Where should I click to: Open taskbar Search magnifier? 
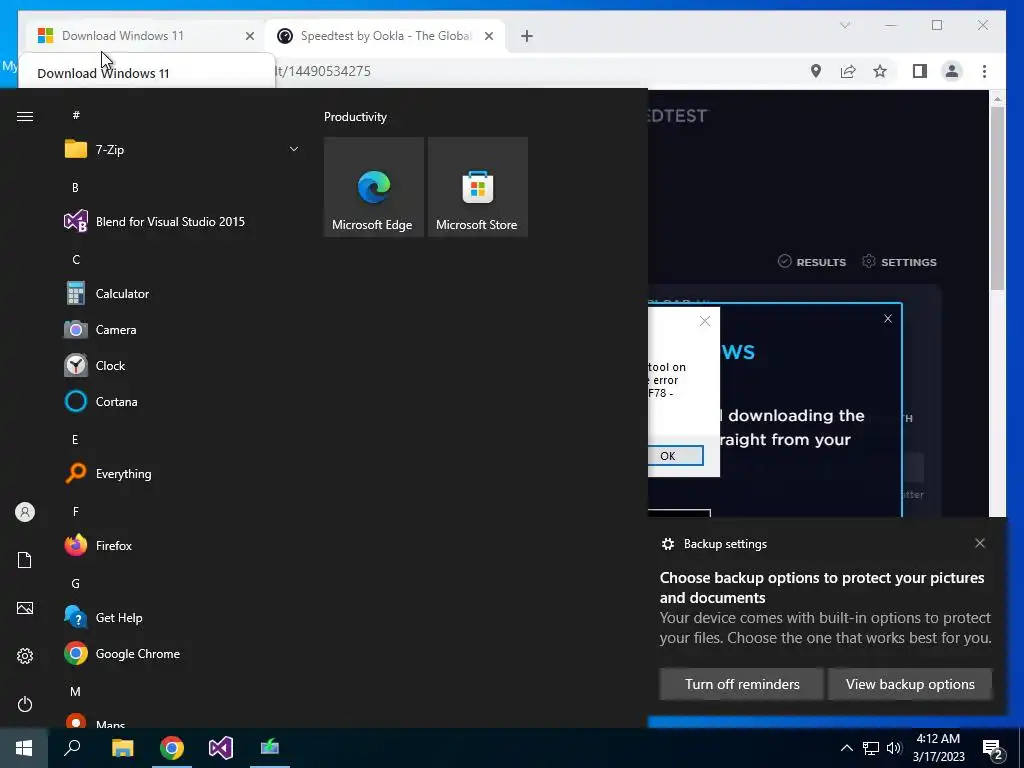tap(72, 748)
